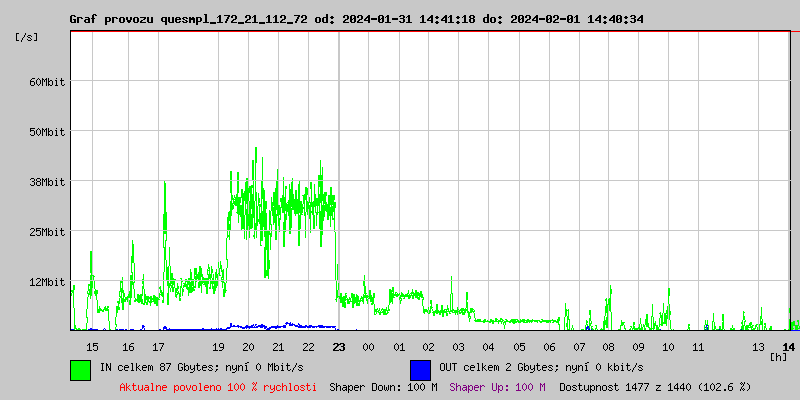Click the 38Mbit y-axis label
This screenshot has height=400, width=800.
coord(47,181)
